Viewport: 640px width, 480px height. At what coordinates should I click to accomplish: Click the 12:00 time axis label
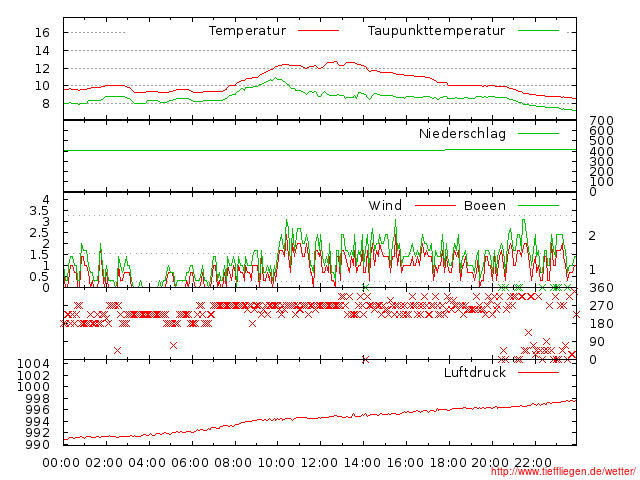(x=319, y=463)
